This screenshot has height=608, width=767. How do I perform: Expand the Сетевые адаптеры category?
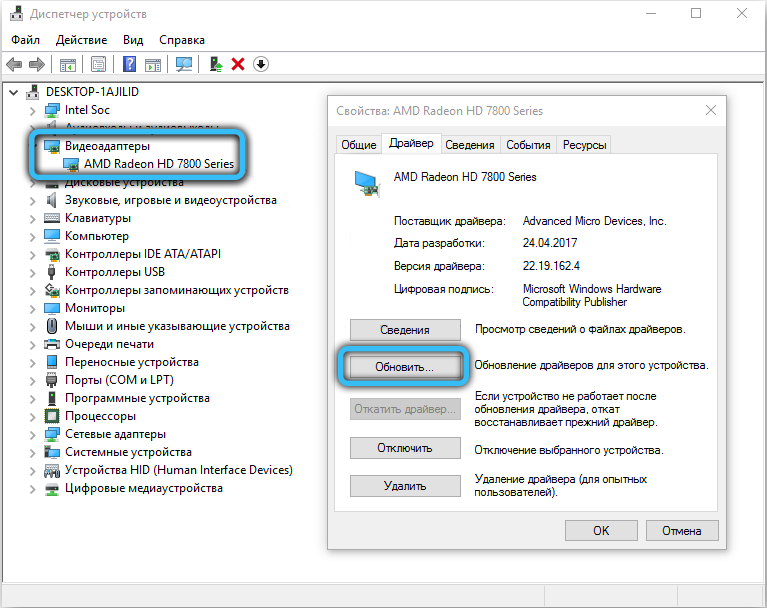pos(32,435)
